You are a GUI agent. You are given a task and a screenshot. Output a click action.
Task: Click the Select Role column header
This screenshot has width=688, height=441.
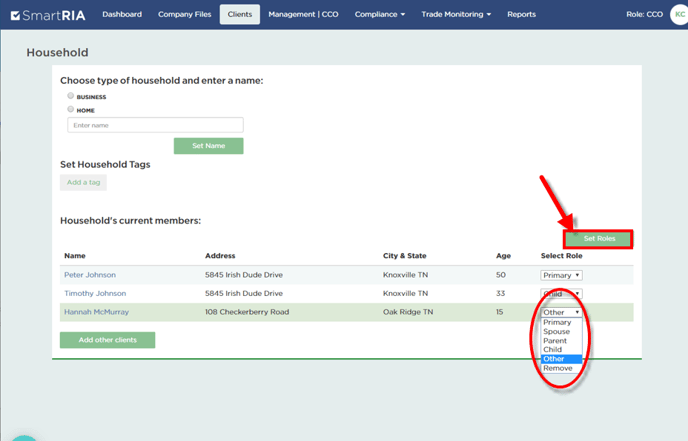click(x=562, y=256)
